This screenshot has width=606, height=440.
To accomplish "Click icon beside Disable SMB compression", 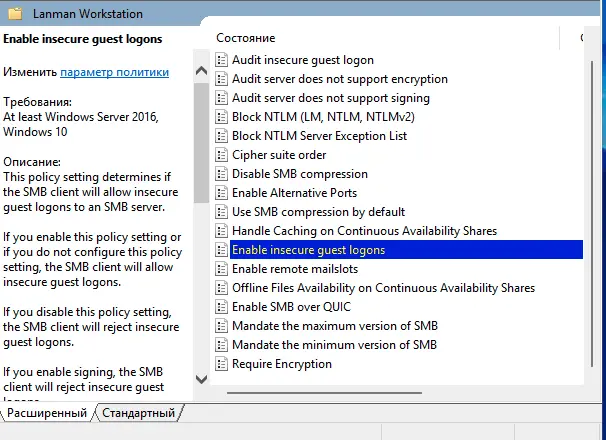I will [222, 174].
